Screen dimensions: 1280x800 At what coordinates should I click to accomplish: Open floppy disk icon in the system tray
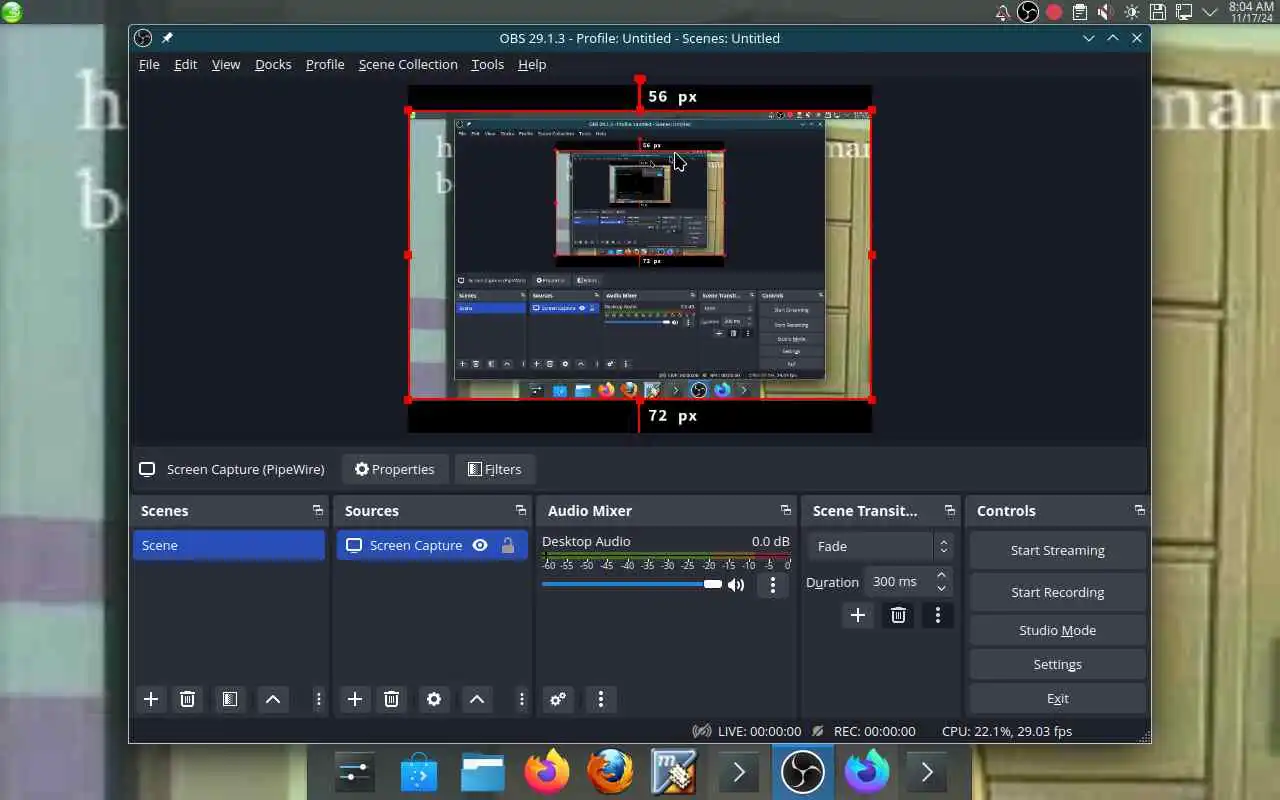tap(1158, 12)
